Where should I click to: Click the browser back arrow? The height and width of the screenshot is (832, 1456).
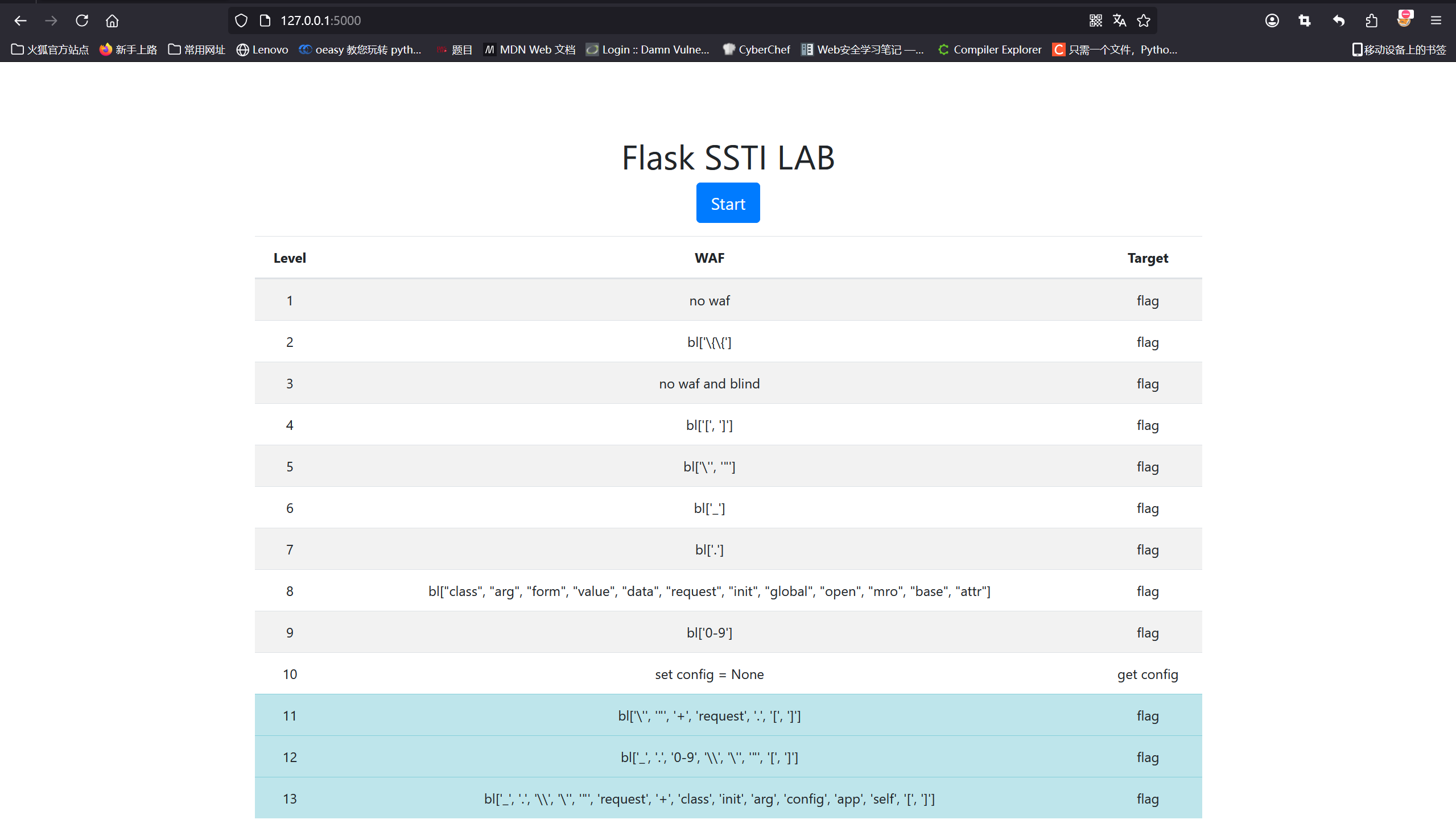(20, 20)
